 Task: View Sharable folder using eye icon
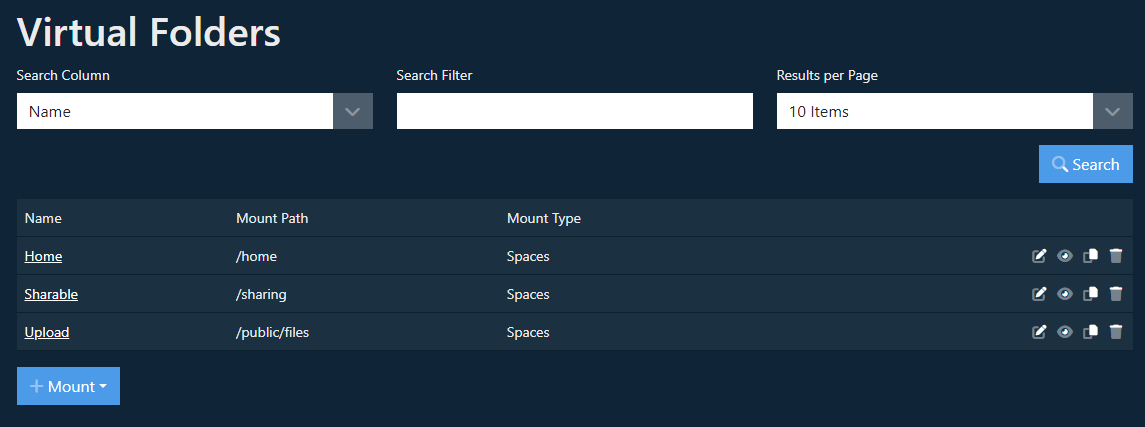click(x=1065, y=293)
